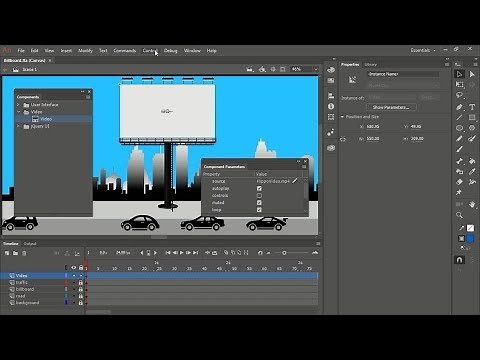
Task: Go to the first frame
Action: coord(168,253)
